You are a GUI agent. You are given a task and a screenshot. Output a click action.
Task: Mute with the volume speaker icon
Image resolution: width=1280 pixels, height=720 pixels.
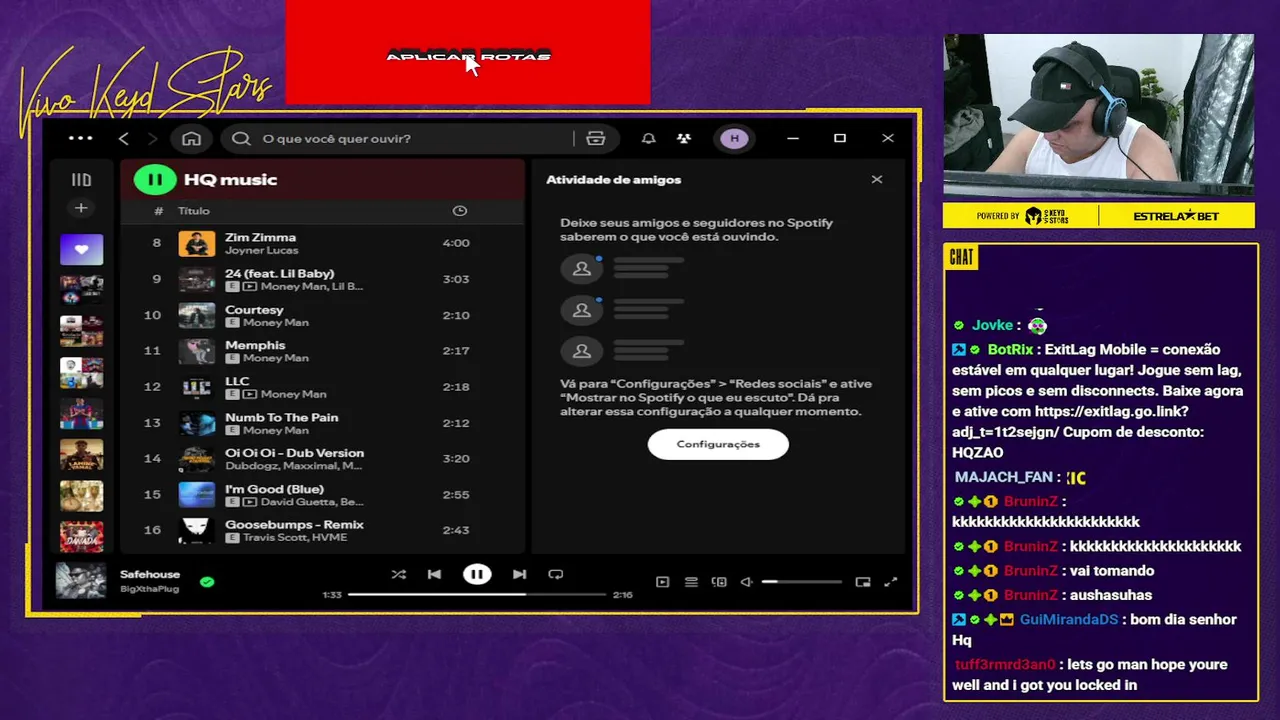746,582
